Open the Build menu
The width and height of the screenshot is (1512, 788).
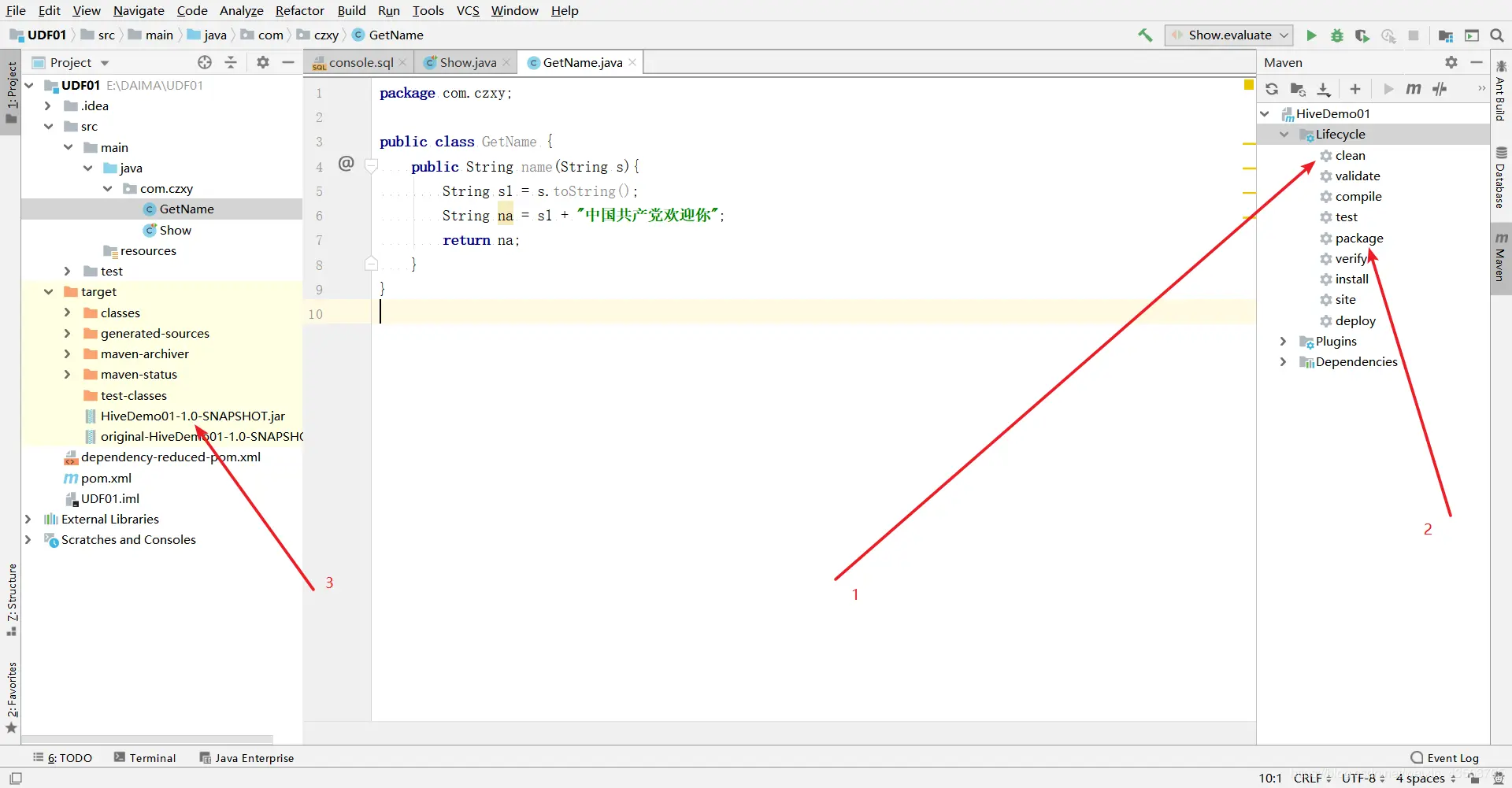coord(351,10)
